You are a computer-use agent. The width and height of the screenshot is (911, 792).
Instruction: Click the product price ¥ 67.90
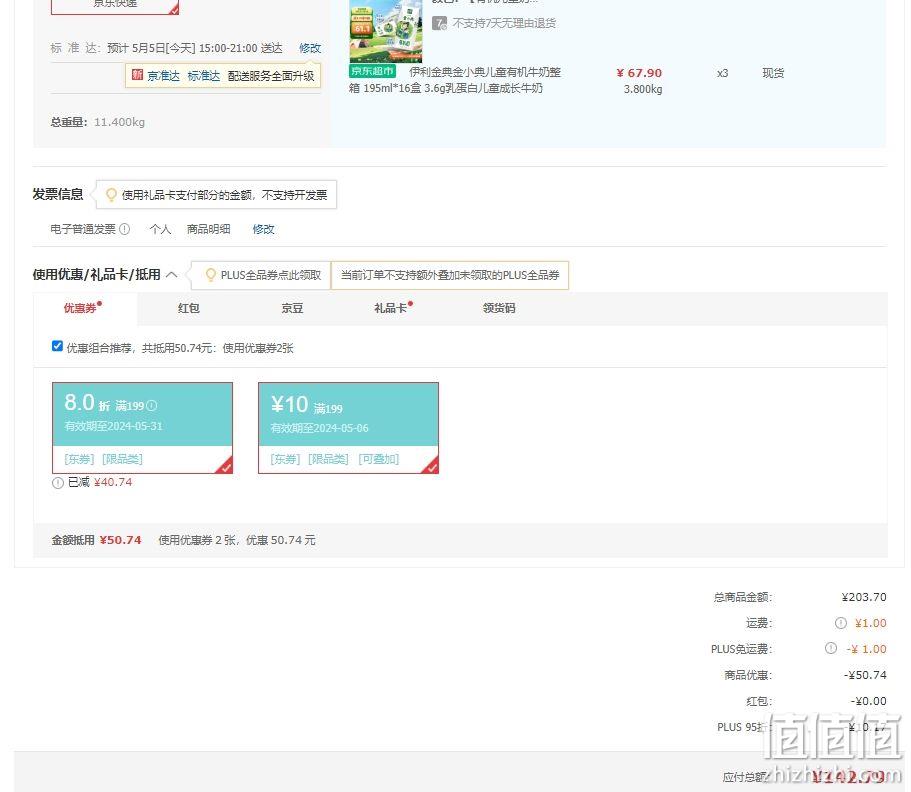[639, 73]
